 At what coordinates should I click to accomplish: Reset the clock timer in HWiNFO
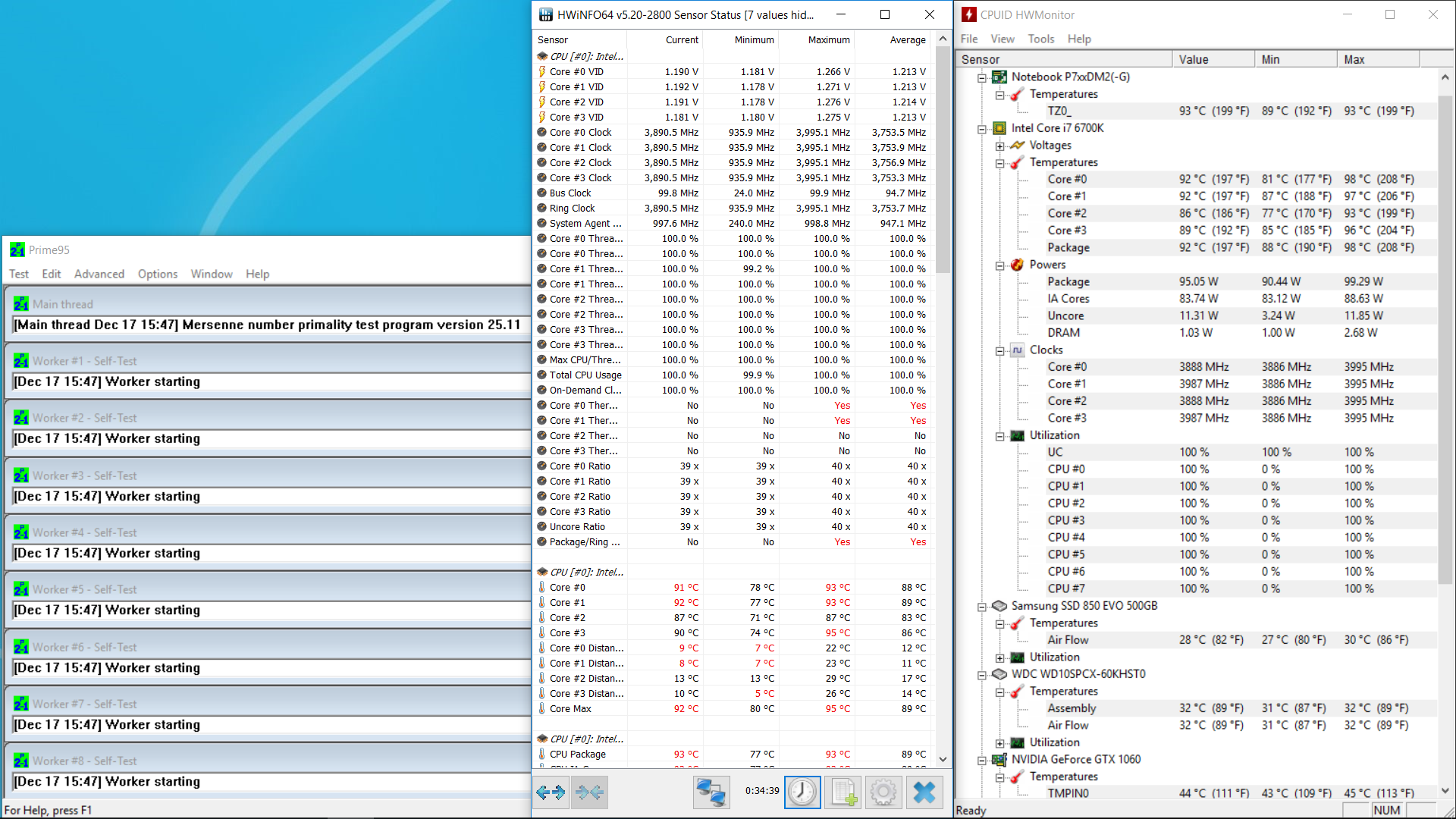pyautogui.click(x=802, y=792)
